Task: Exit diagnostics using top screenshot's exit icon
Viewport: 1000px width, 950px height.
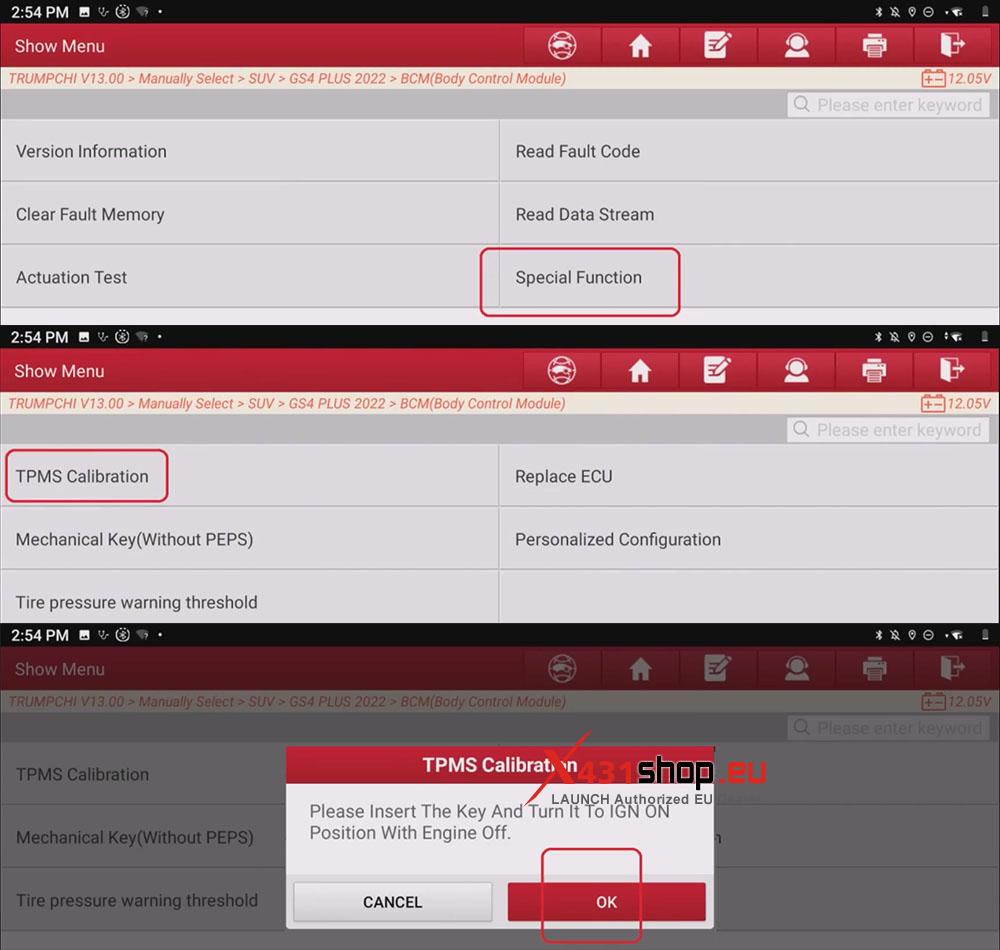Action: [x=953, y=45]
